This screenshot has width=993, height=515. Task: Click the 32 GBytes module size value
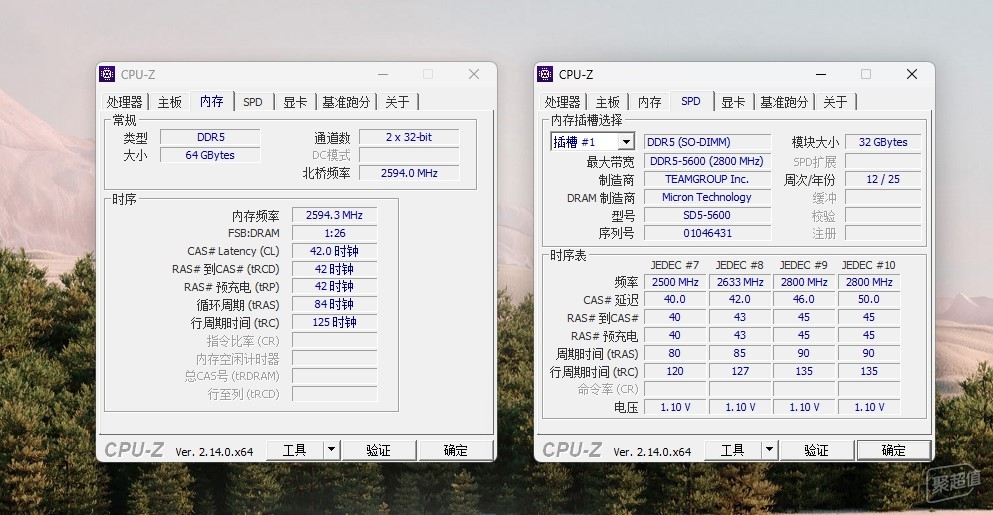(883, 143)
